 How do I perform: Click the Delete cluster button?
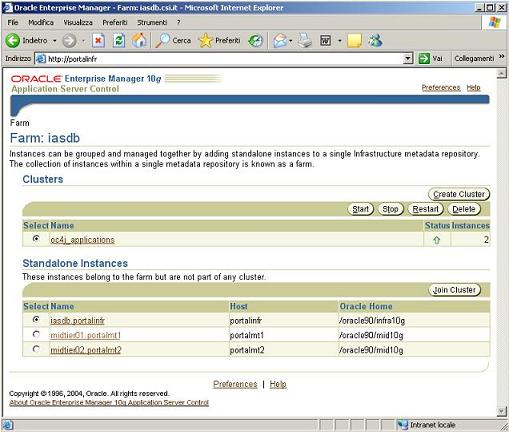pyautogui.click(x=464, y=209)
